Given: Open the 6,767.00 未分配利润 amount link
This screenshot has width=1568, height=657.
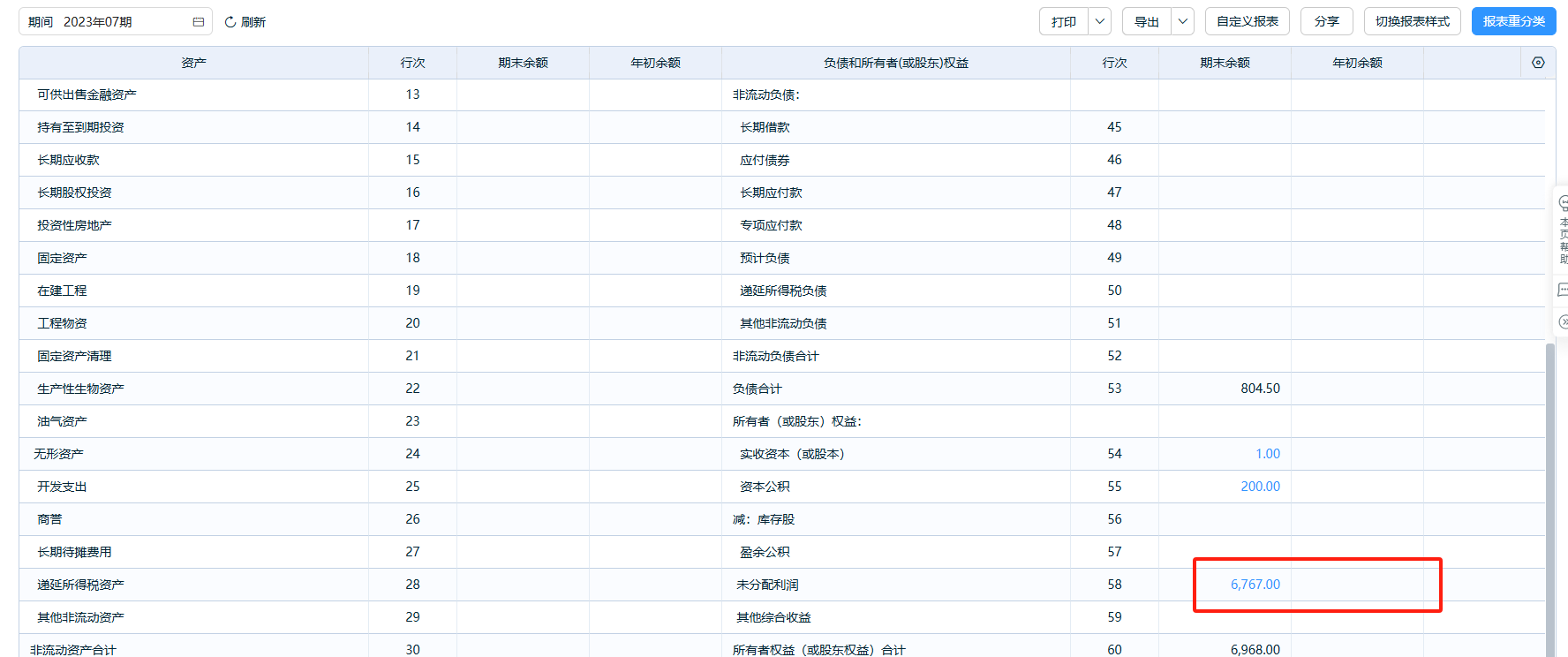Looking at the screenshot, I should pos(1255,585).
